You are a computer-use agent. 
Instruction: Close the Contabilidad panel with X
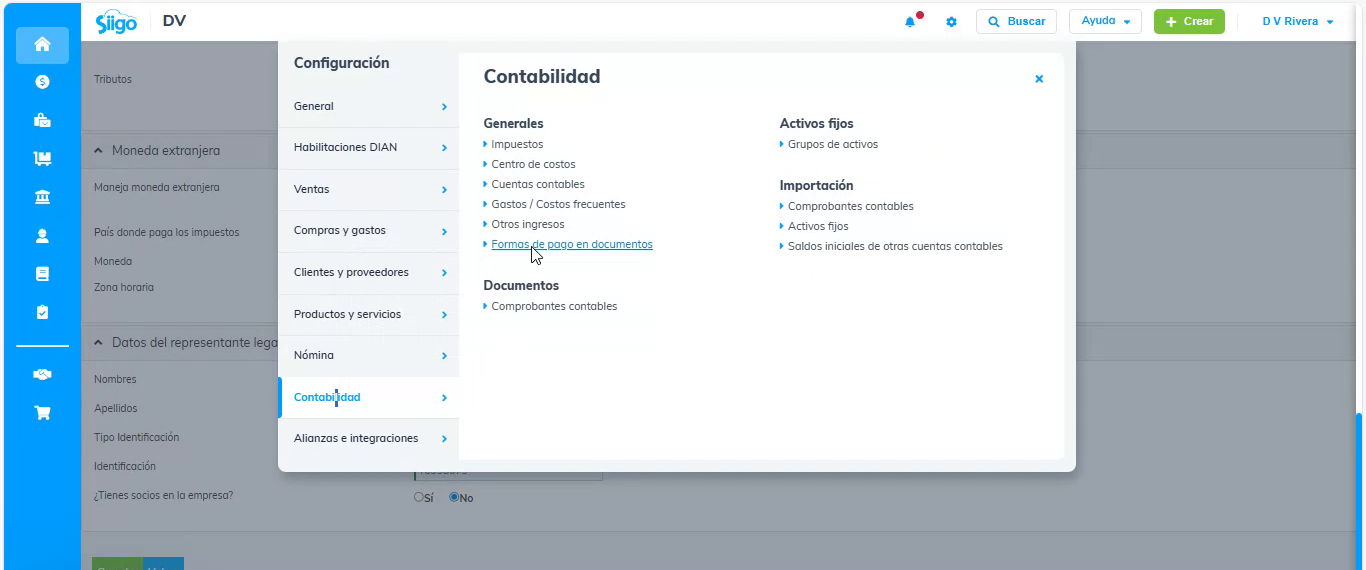[1039, 79]
